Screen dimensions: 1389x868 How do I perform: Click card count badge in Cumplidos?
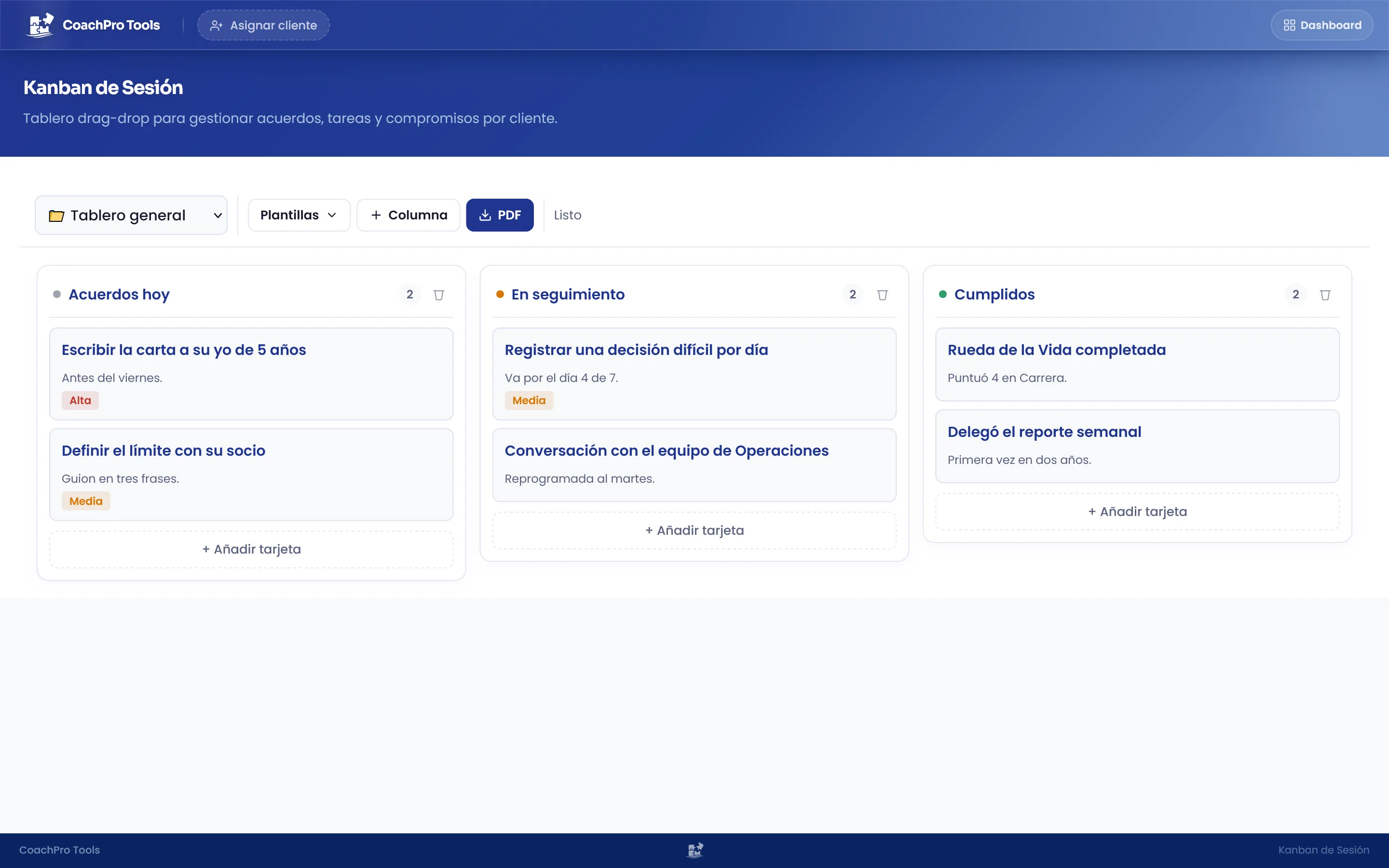[1295, 295]
